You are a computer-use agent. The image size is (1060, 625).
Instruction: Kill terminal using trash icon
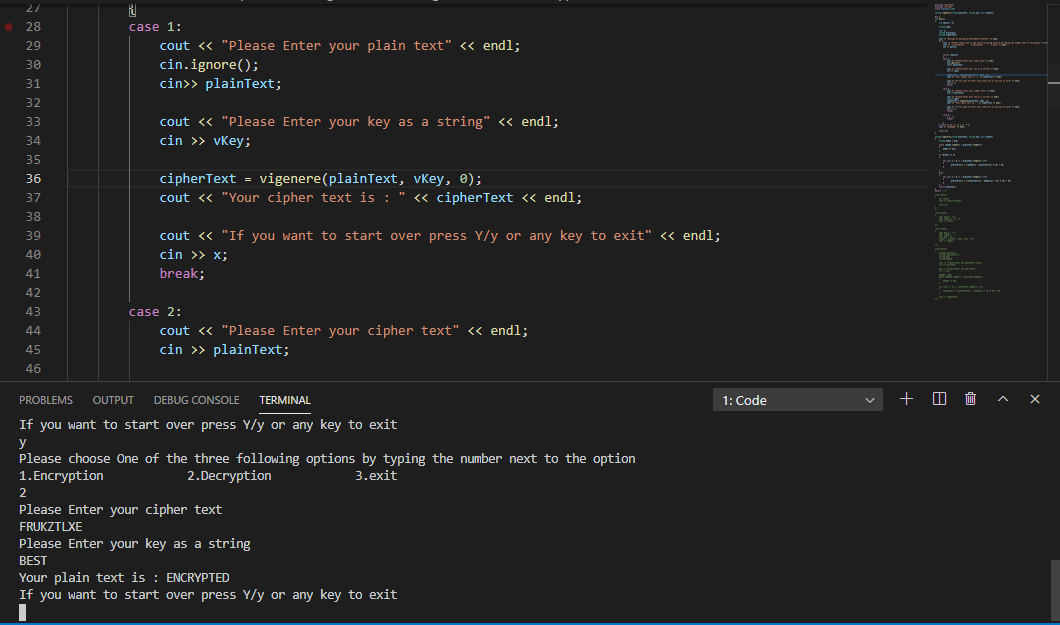click(971, 399)
